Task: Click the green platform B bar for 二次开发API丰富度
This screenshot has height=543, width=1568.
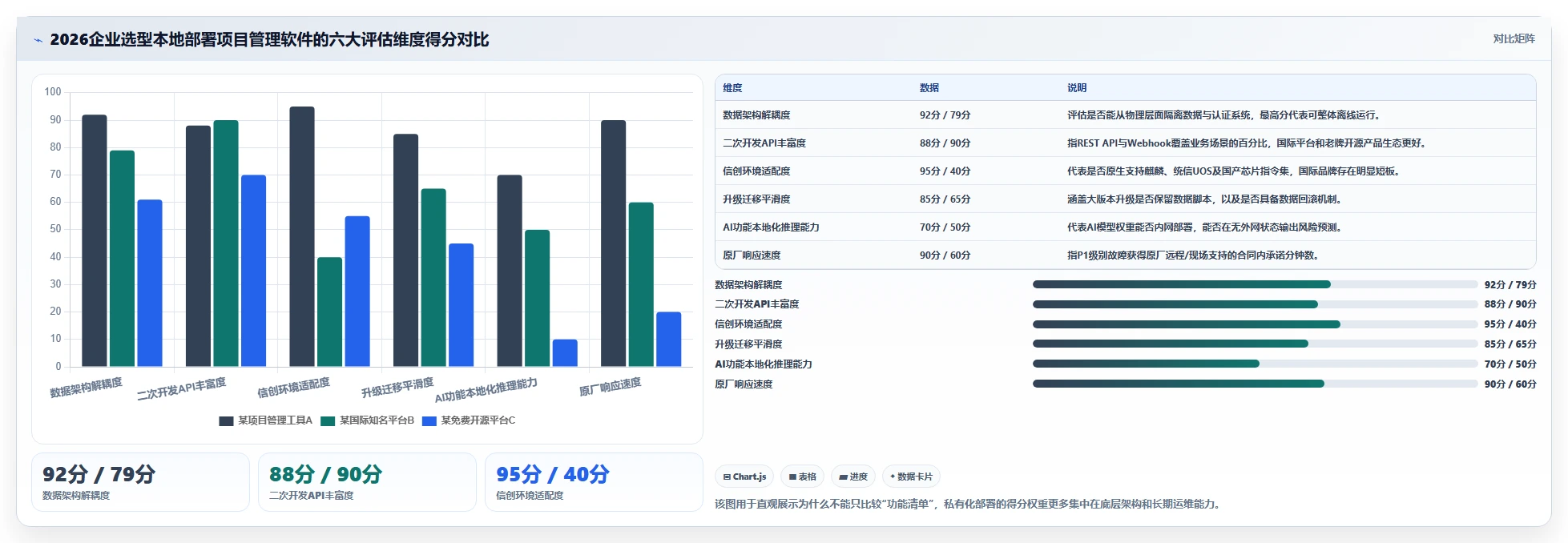Action: [226, 243]
